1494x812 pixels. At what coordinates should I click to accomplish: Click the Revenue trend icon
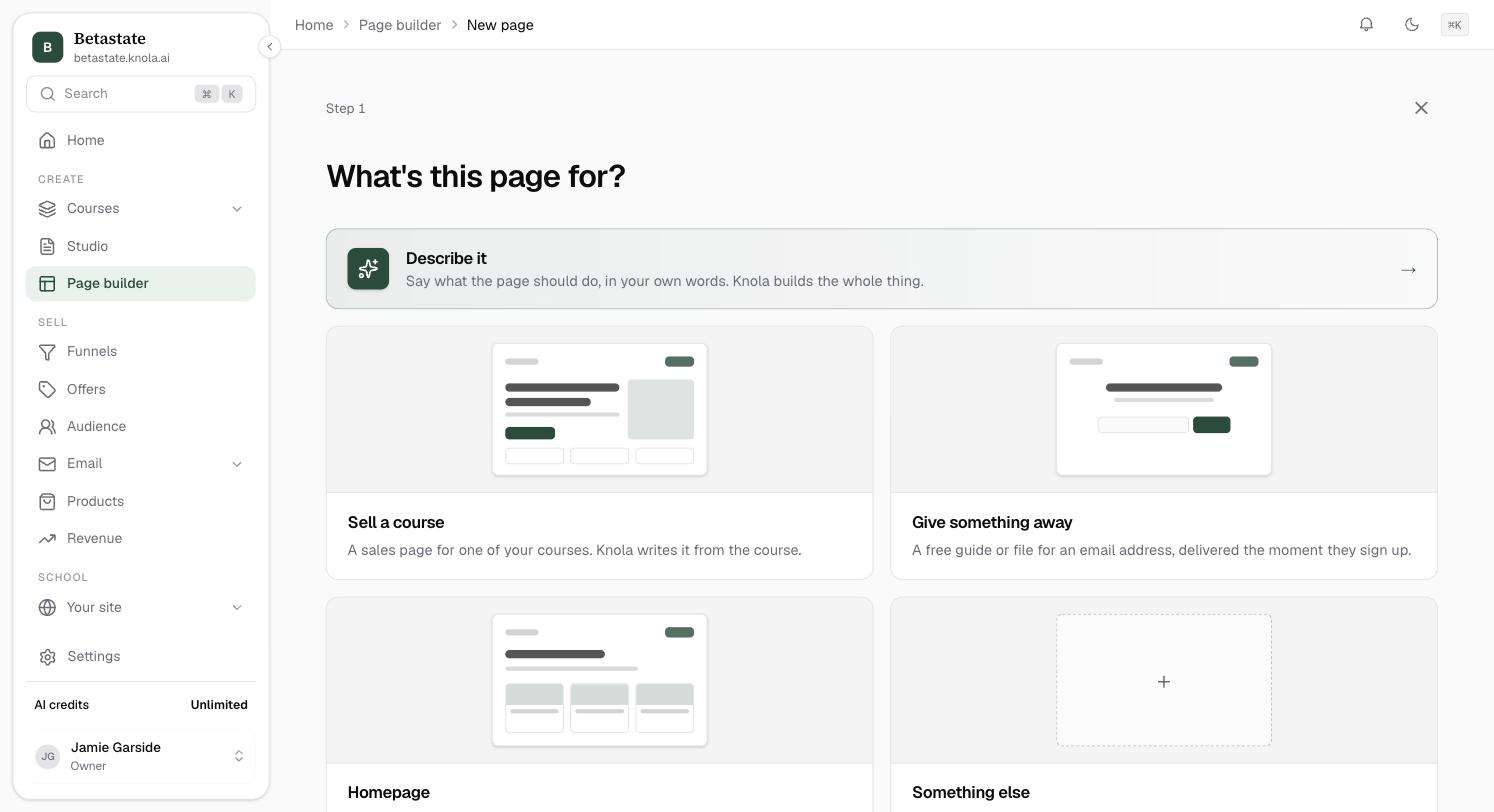click(47, 539)
